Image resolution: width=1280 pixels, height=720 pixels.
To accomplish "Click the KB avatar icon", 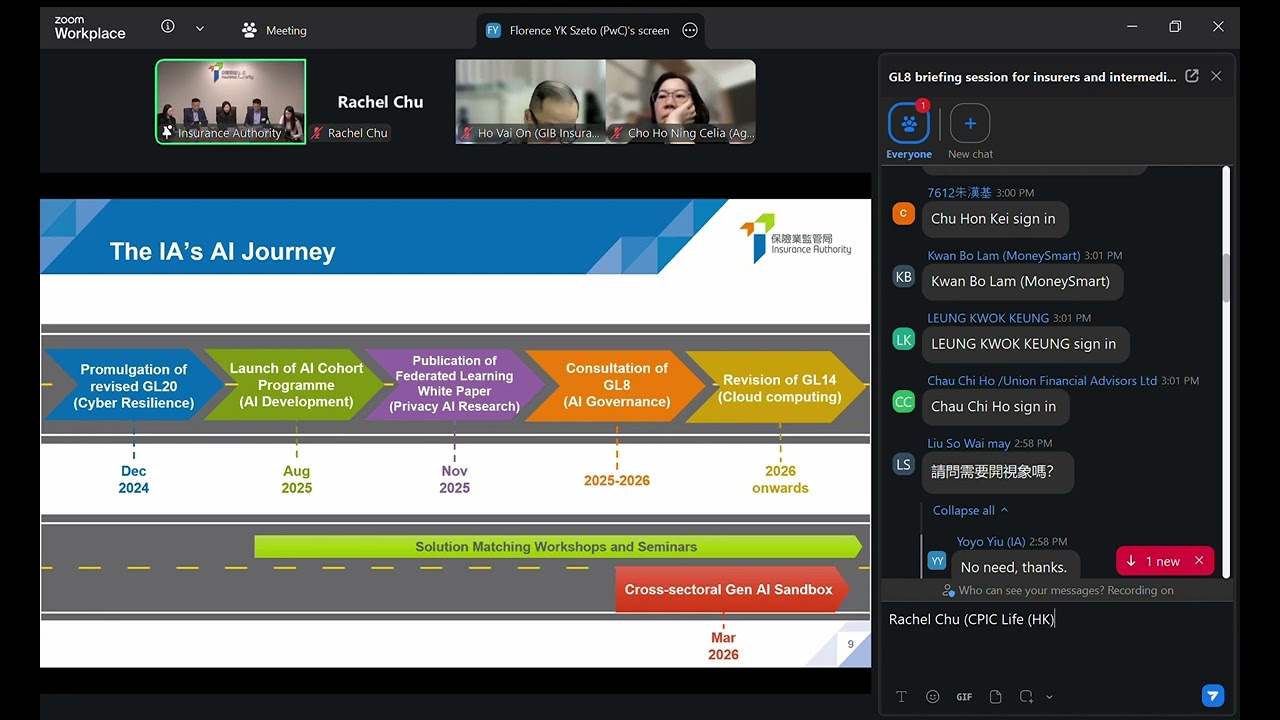I will 904,276.
